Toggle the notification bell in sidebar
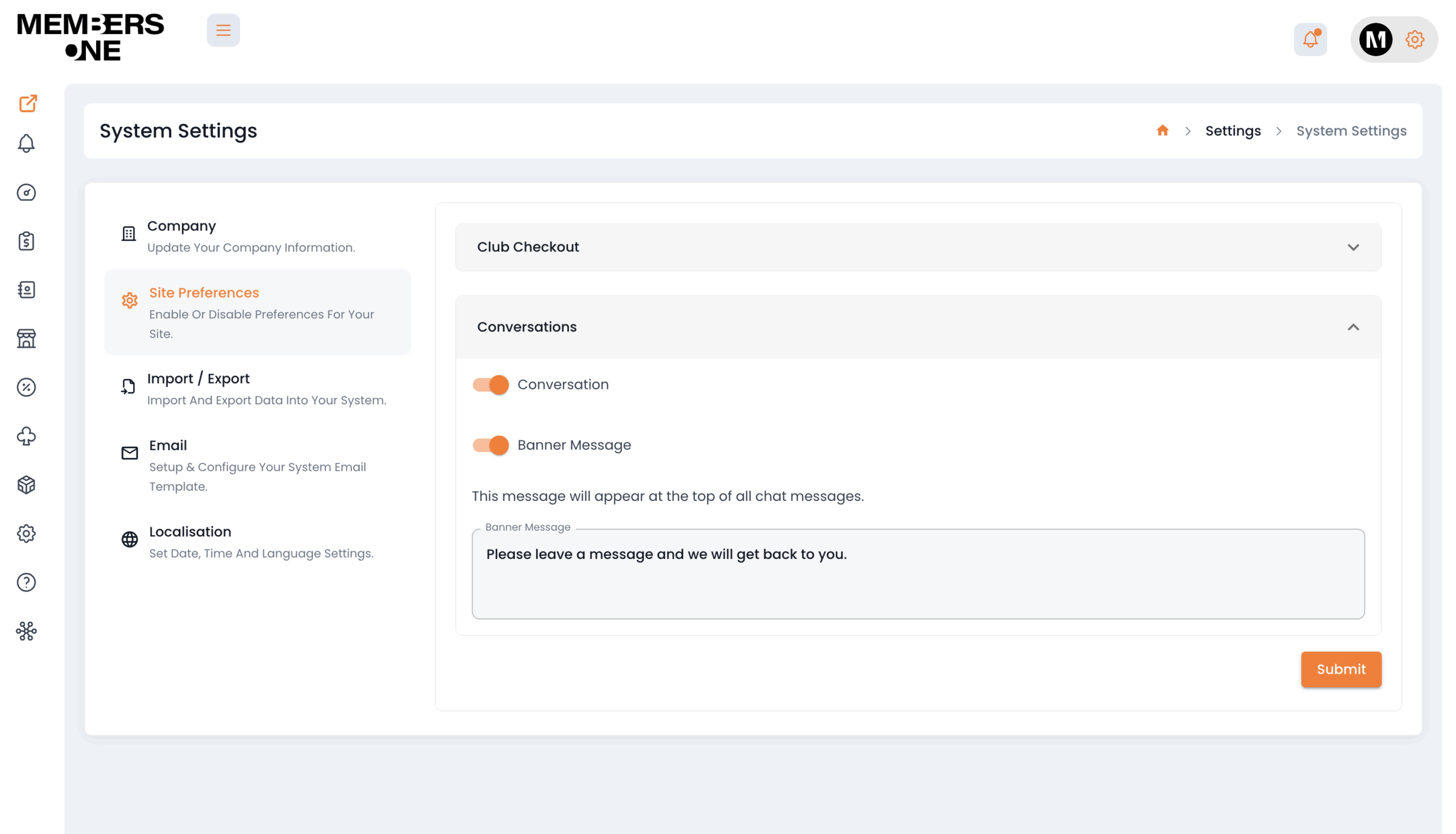This screenshot has height=834, width=1456. tap(26, 143)
